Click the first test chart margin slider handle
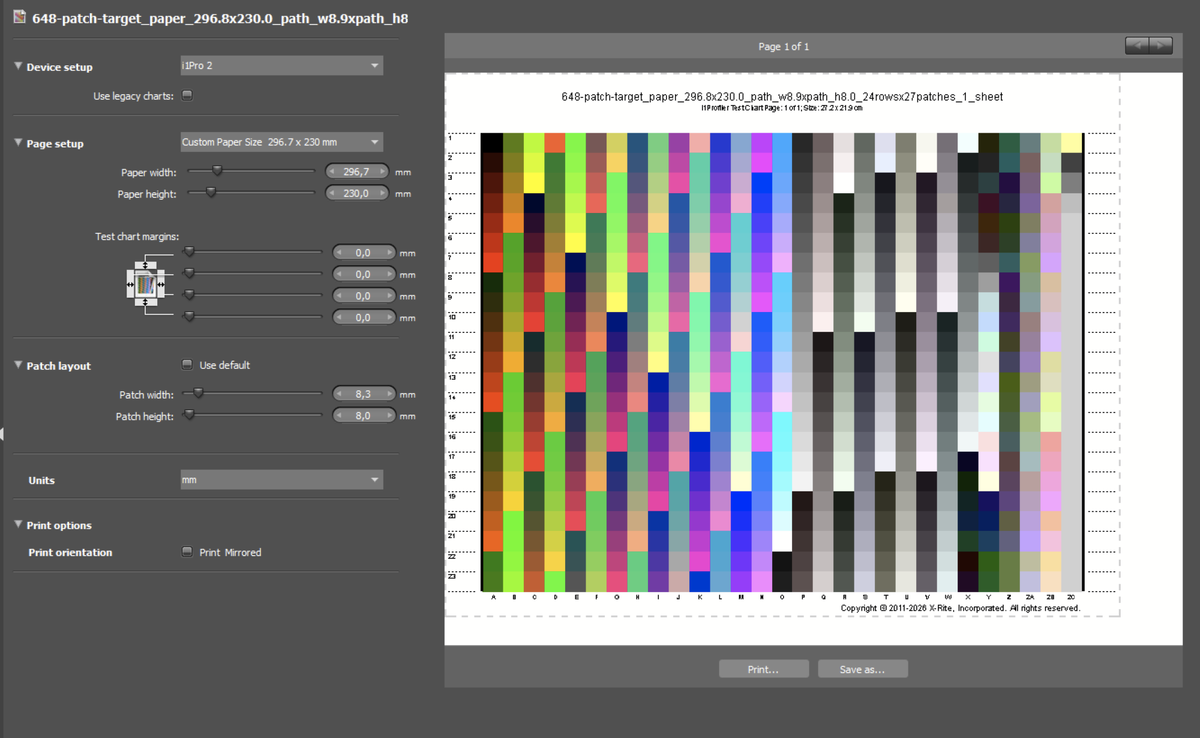This screenshot has height=738, width=1200. [188, 252]
